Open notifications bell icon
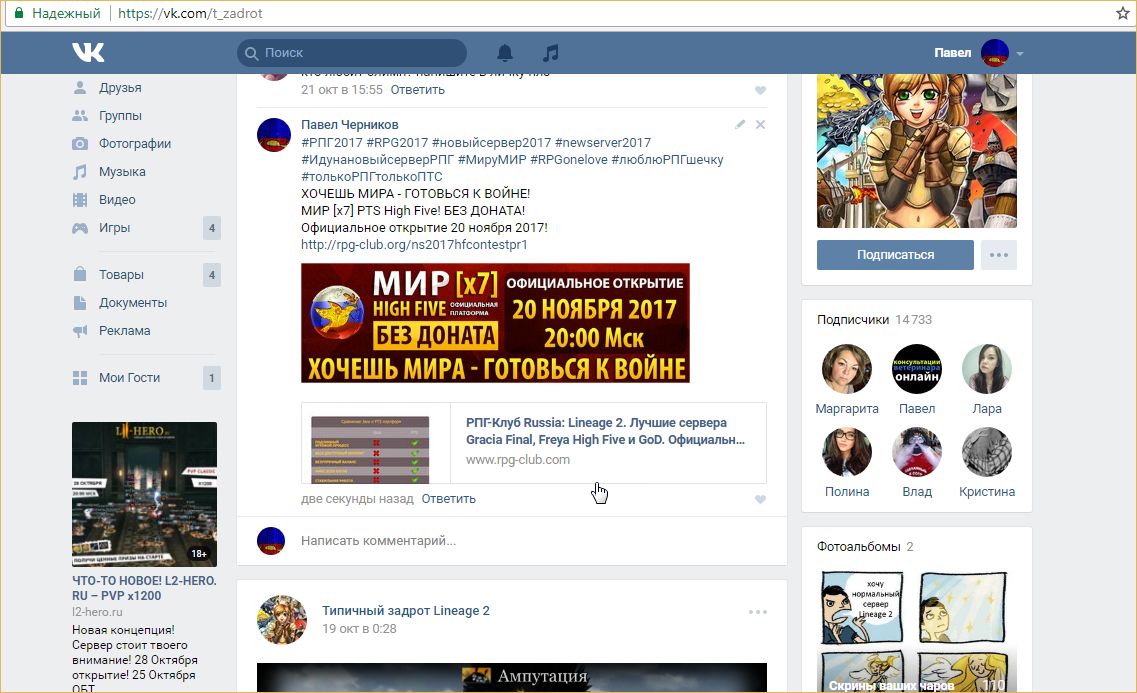The height and width of the screenshot is (693, 1137). 505,53
